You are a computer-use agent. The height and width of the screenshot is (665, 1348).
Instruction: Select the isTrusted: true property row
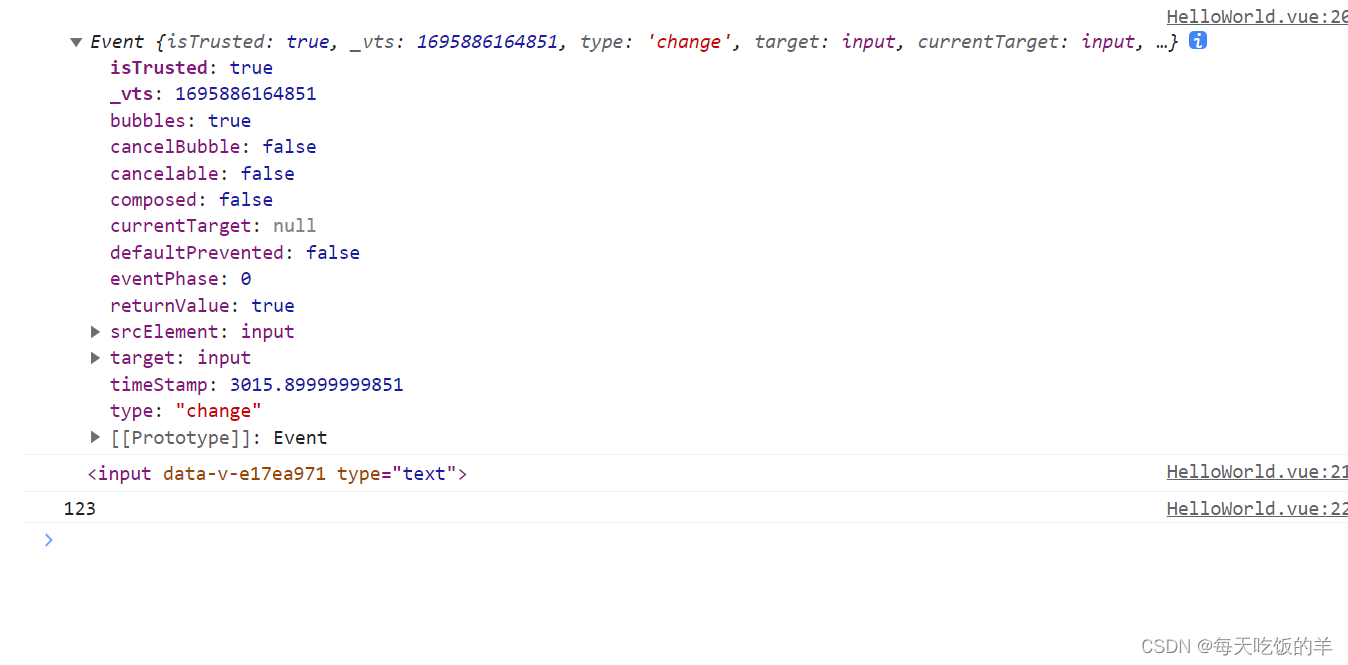pyautogui.click(x=191, y=67)
